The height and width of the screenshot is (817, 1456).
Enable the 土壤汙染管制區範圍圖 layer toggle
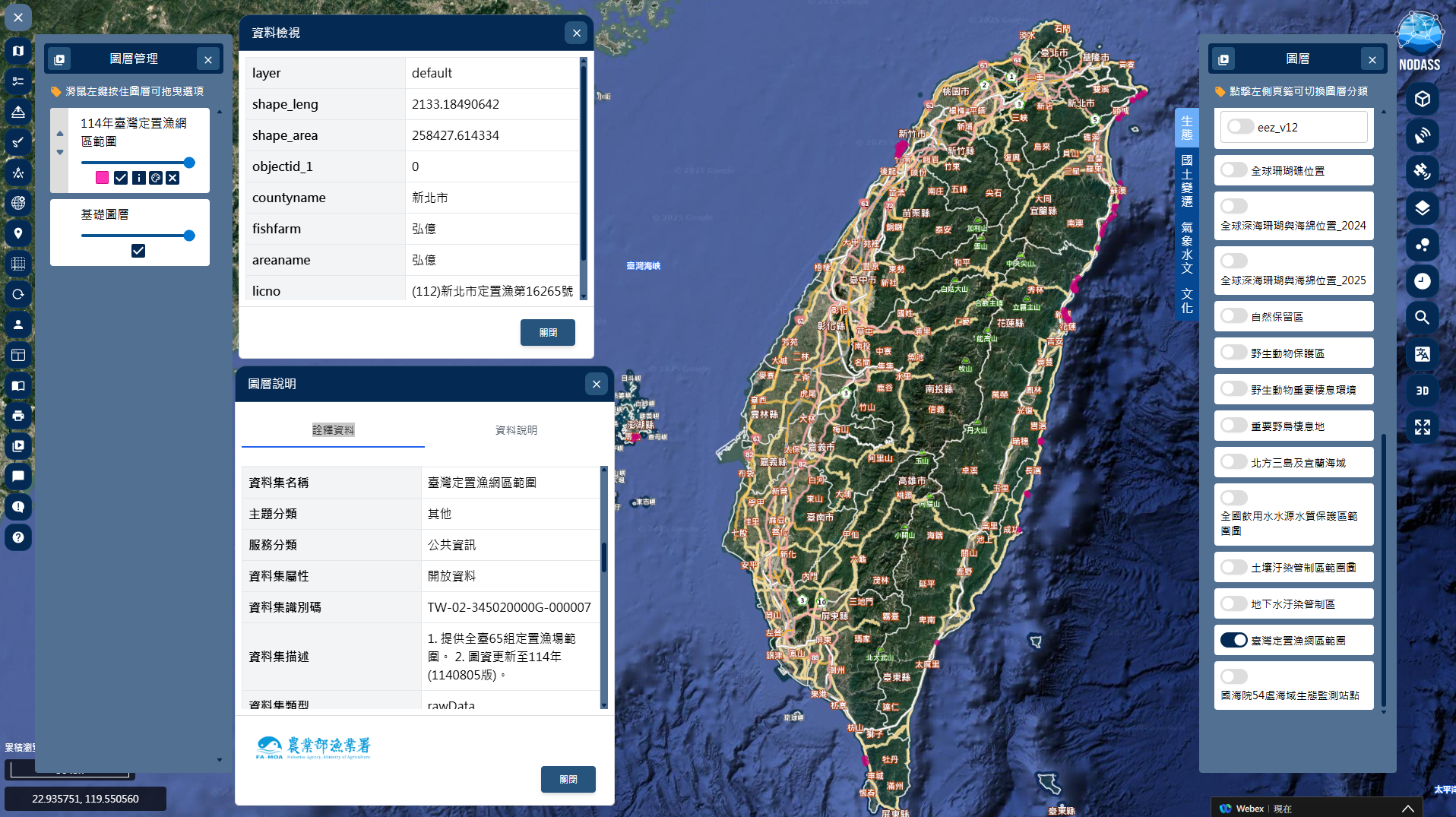point(1234,567)
